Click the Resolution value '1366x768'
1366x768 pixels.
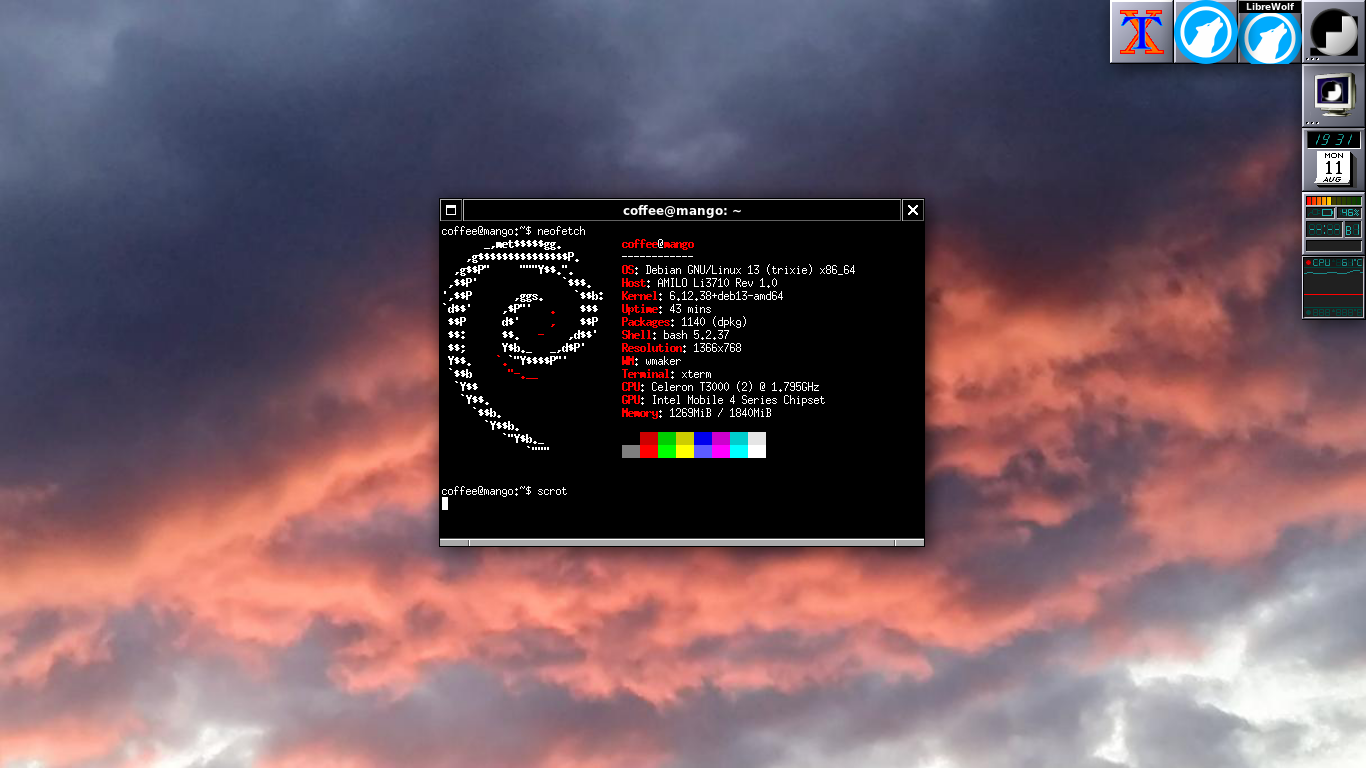point(717,348)
